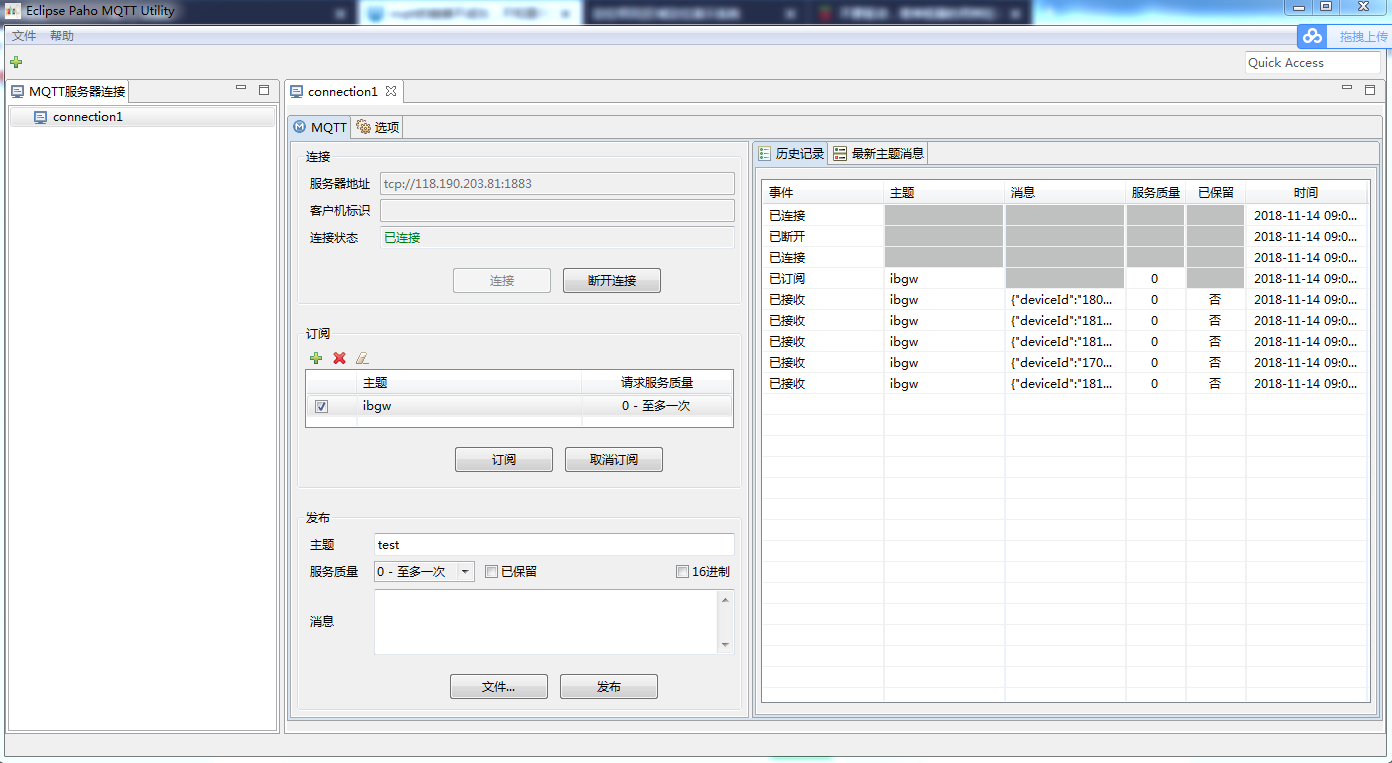The width and height of the screenshot is (1392, 763).
Task: Click the message area scroll down arrow
Action: (725, 645)
